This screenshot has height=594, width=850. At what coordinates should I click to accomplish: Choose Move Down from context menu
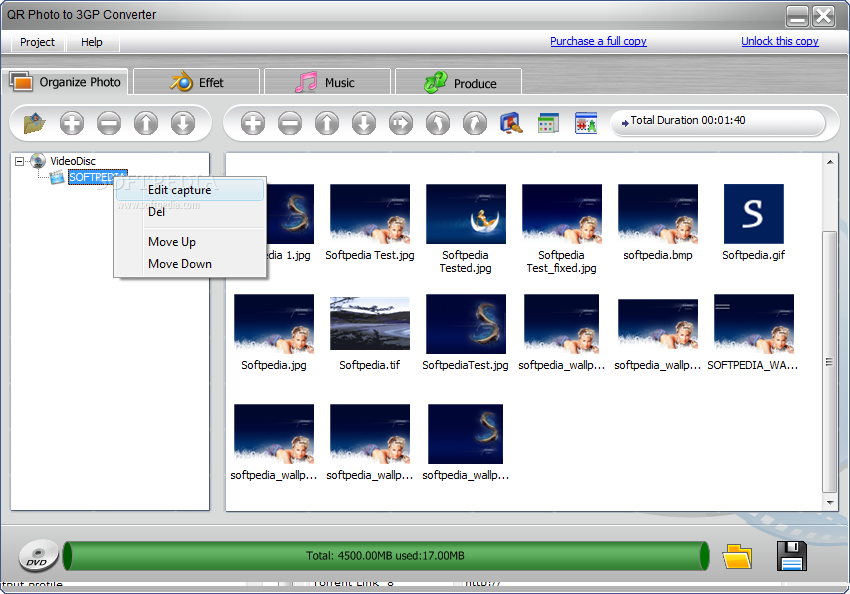[x=190, y=264]
